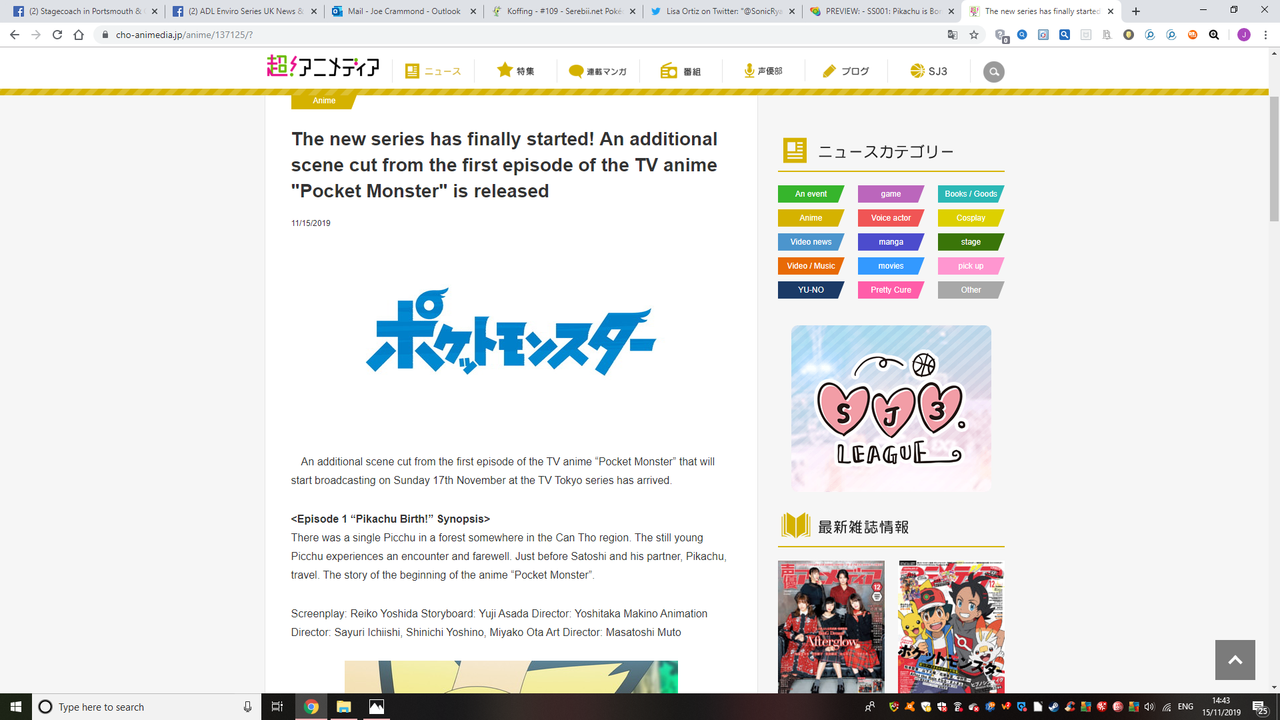Select the Cosplay category tag
The image size is (1280, 720).
click(x=971, y=218)
